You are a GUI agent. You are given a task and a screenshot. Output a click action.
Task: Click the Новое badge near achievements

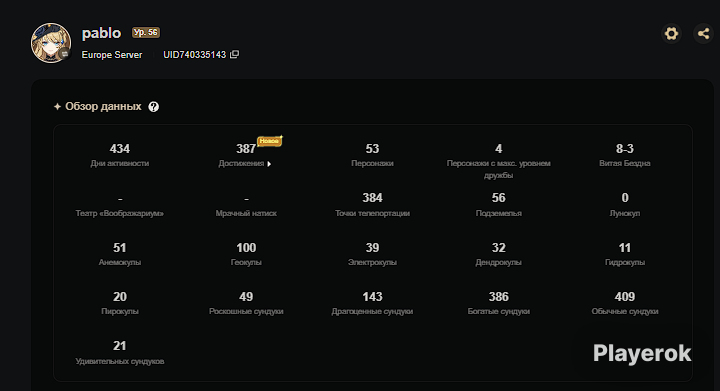270,141
